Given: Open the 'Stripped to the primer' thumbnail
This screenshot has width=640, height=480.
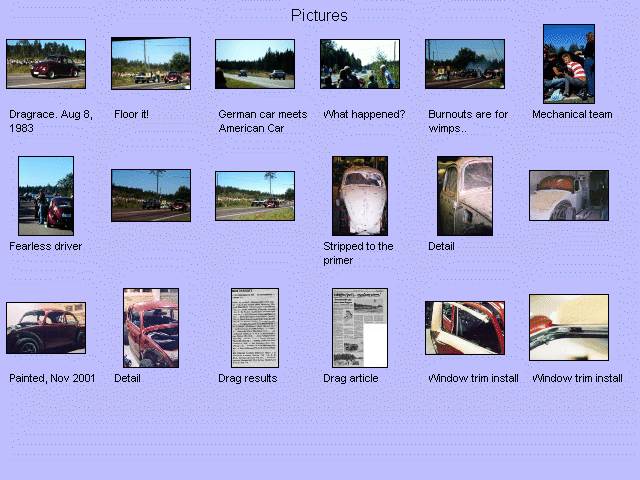Looking at the screenshot, I should coord(360,195).
